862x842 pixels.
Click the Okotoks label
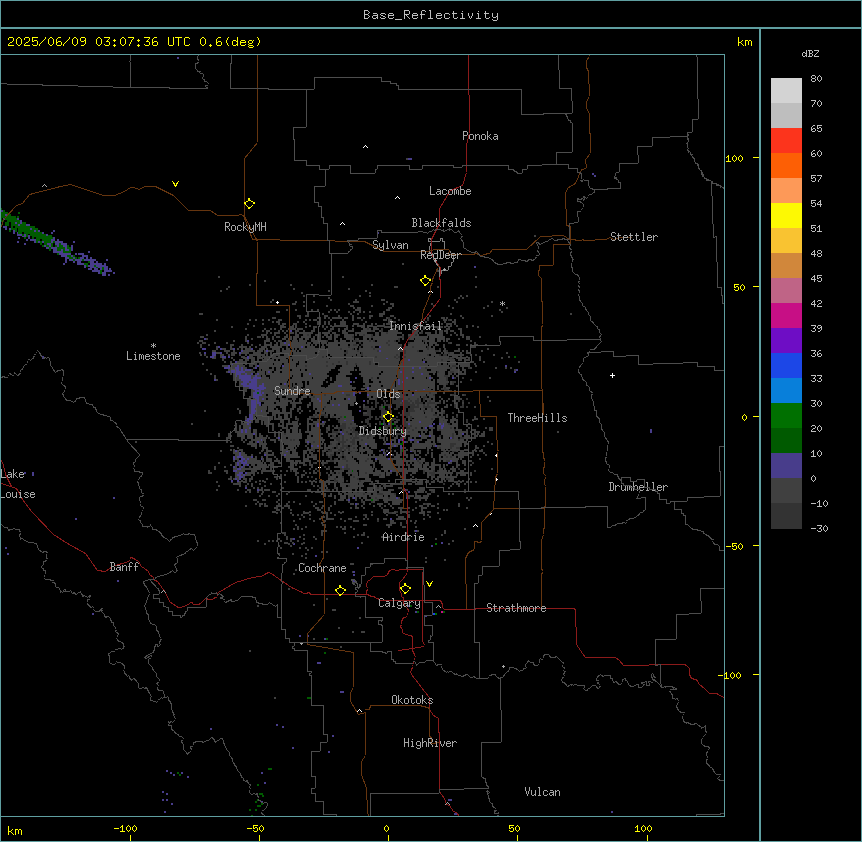pyautogui.click(x=412, y=700)
